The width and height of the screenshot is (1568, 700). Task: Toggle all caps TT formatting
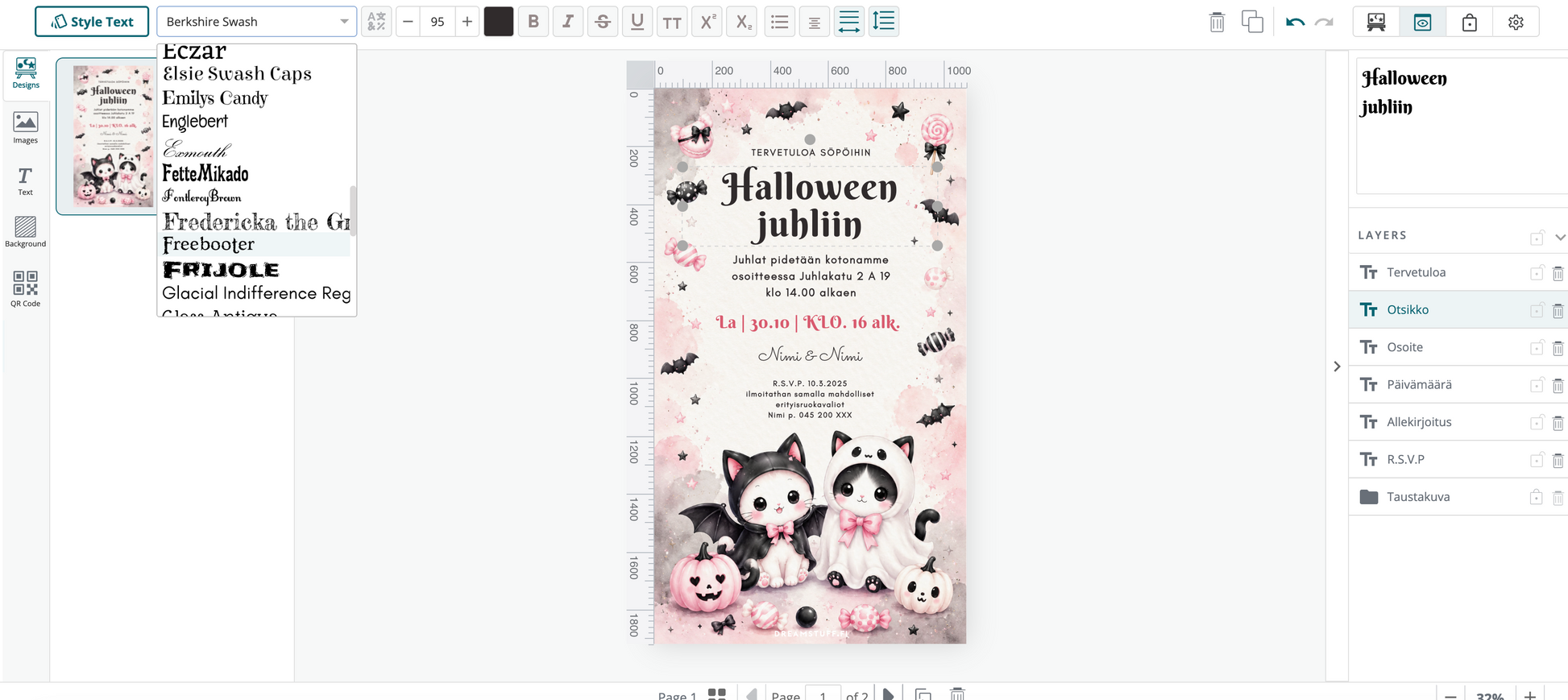point(672,22)
